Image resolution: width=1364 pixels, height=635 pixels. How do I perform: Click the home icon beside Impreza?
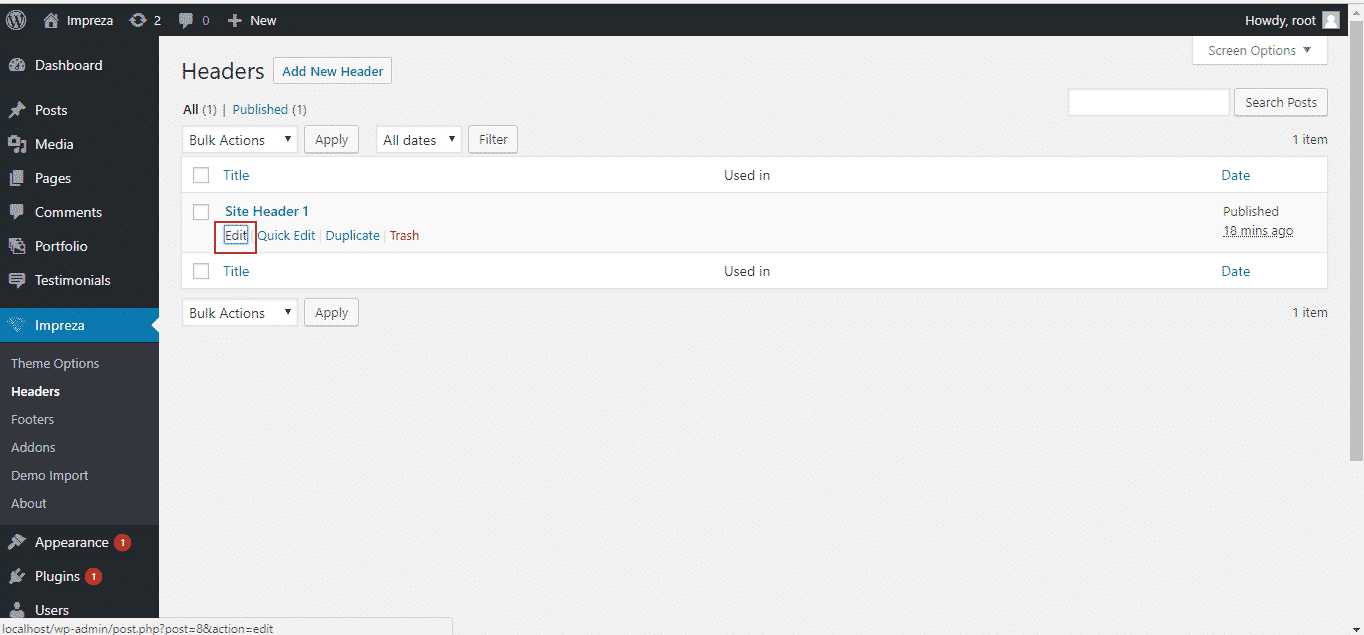[51, 20]
